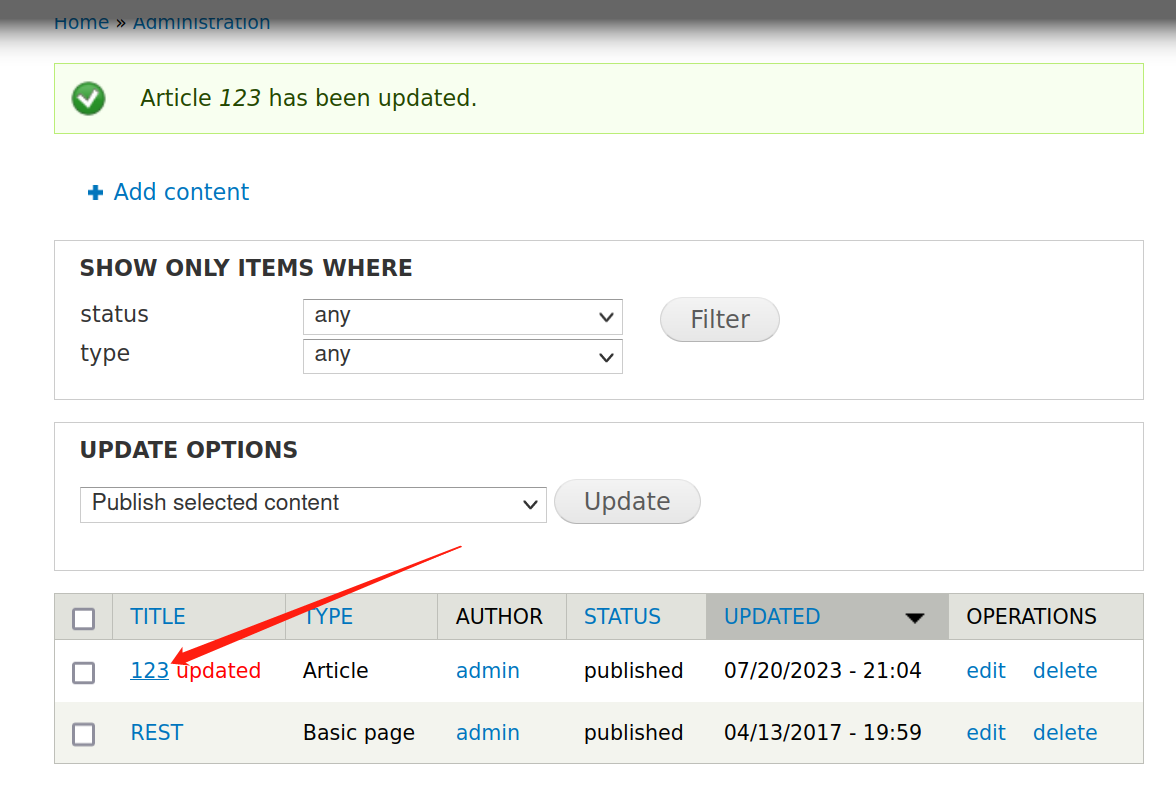Open the 123 article title link
Screen dimensions: 1176x792
coord(149,671)
